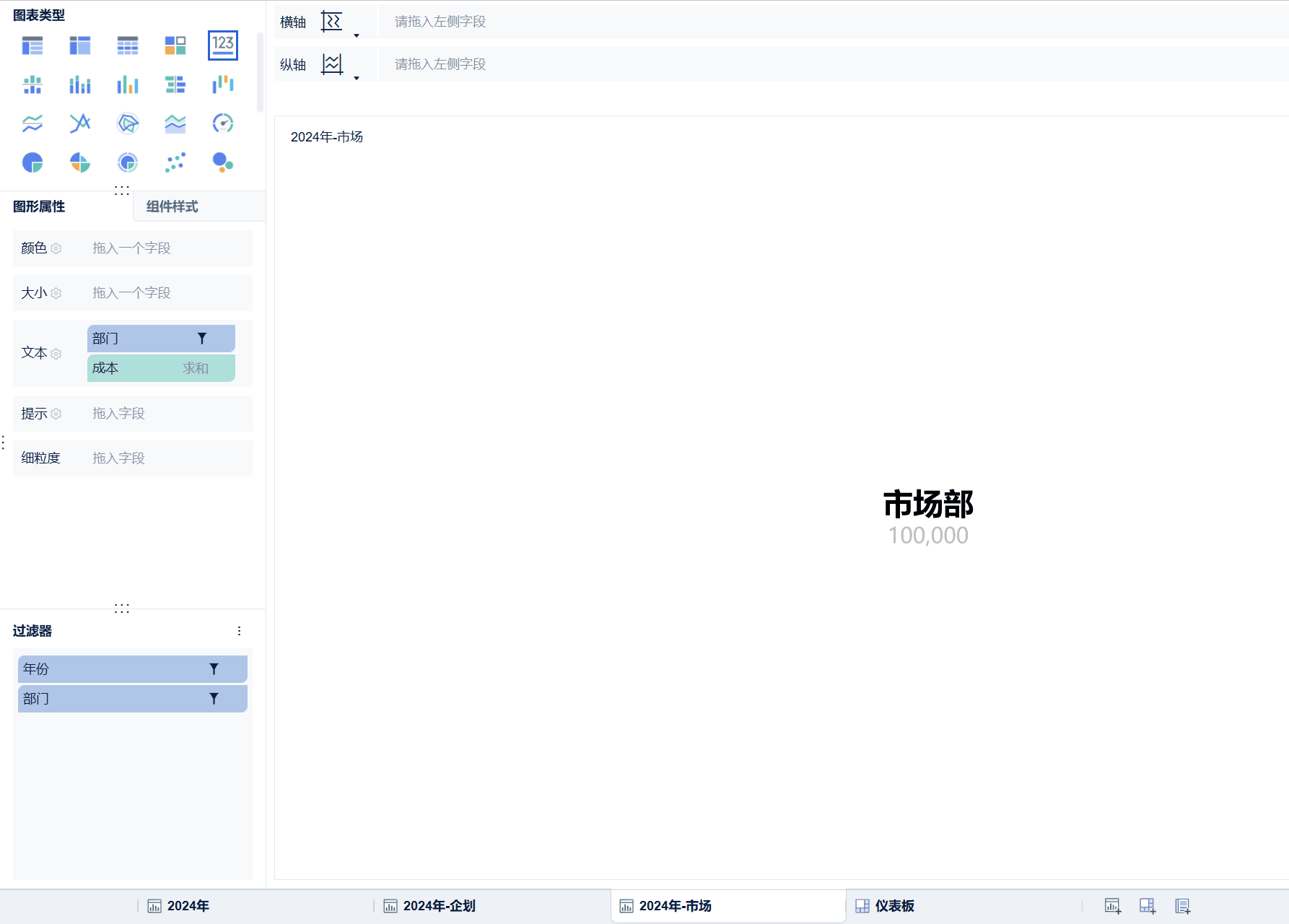Viewport: 1289px width, 924px height.
Task: Add a new component from bottom bar
Action: (x=1113, y=906)
